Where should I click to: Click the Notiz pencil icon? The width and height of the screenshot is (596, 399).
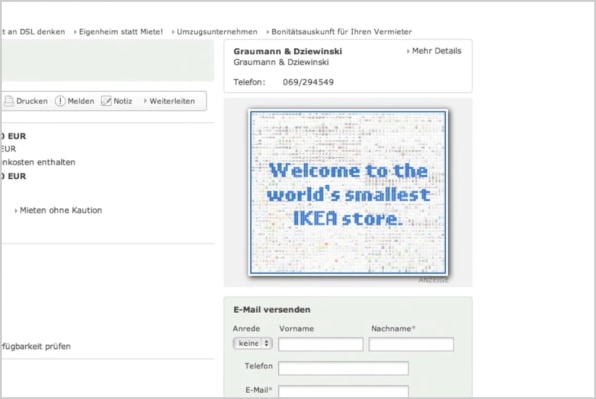[106, 101]
